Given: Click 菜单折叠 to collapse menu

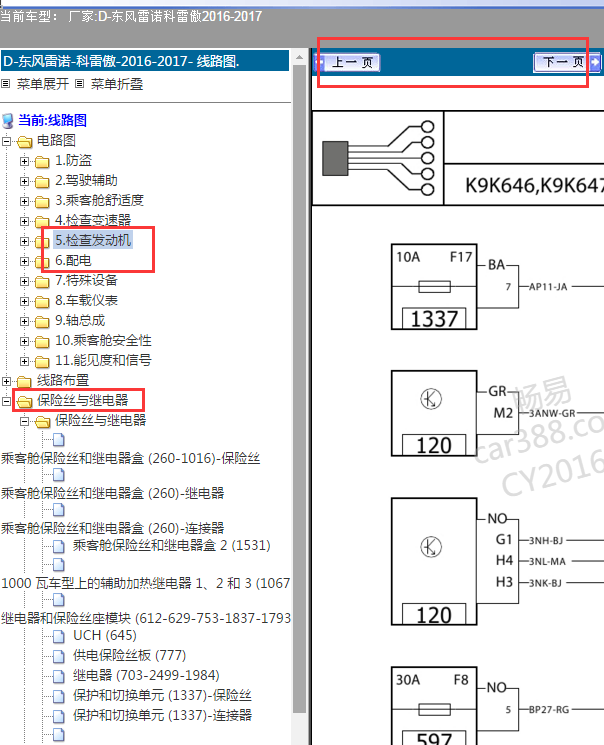Looking at the screenshot, I should coord(117,84).
